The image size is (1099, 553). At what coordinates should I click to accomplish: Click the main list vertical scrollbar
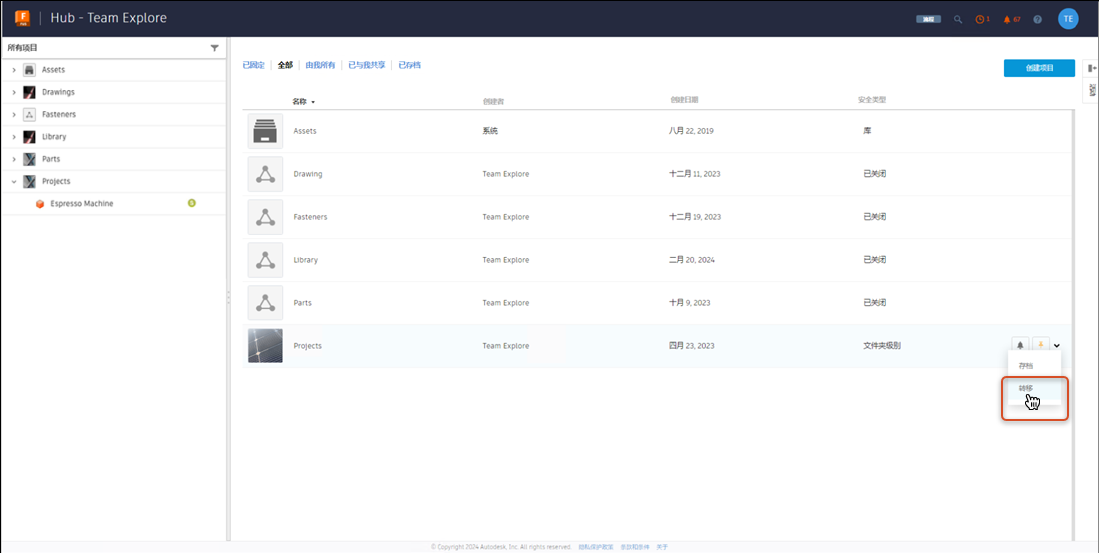(x=1074, y=326)
